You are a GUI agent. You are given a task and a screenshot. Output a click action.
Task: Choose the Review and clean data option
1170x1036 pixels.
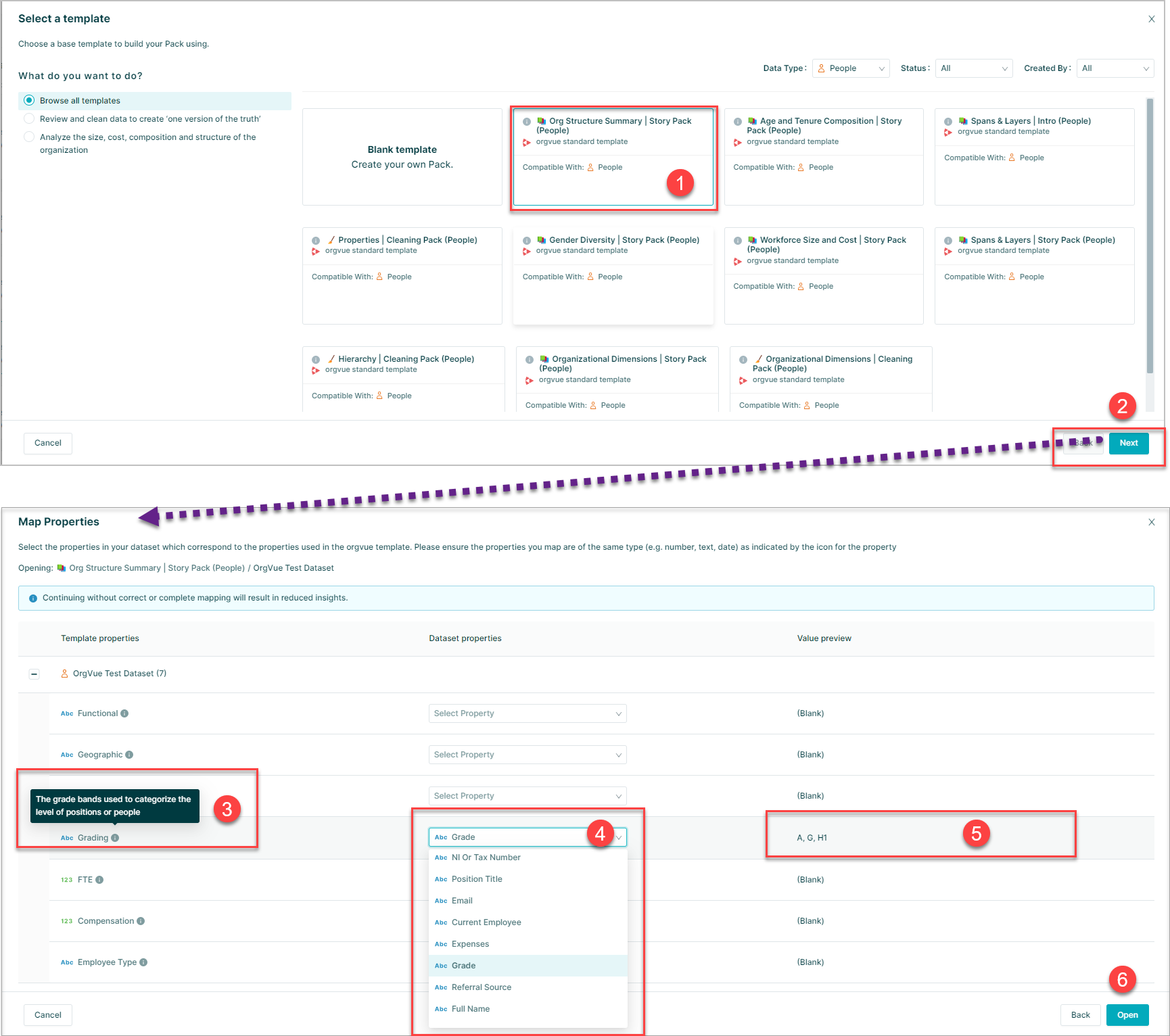(x=29, y=118)
